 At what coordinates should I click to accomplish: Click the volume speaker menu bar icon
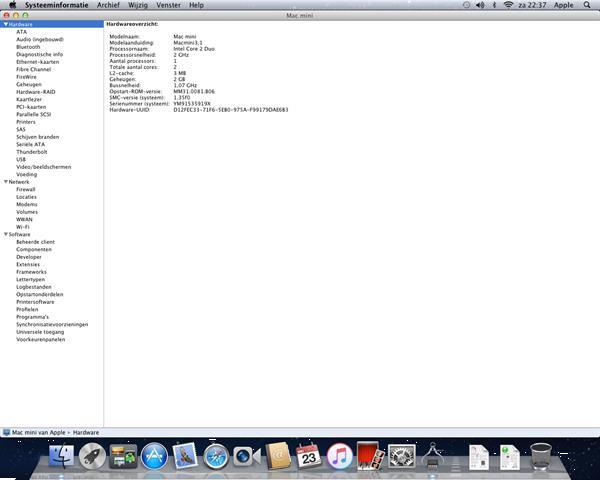(480, 5)
